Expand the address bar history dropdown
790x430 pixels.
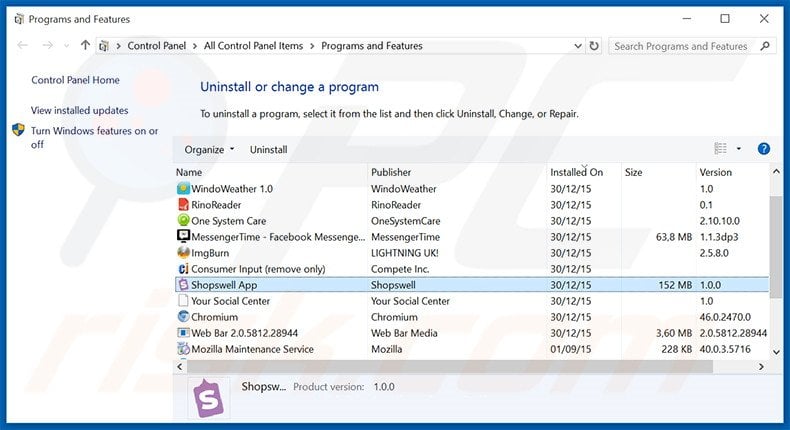coord(578,46)
